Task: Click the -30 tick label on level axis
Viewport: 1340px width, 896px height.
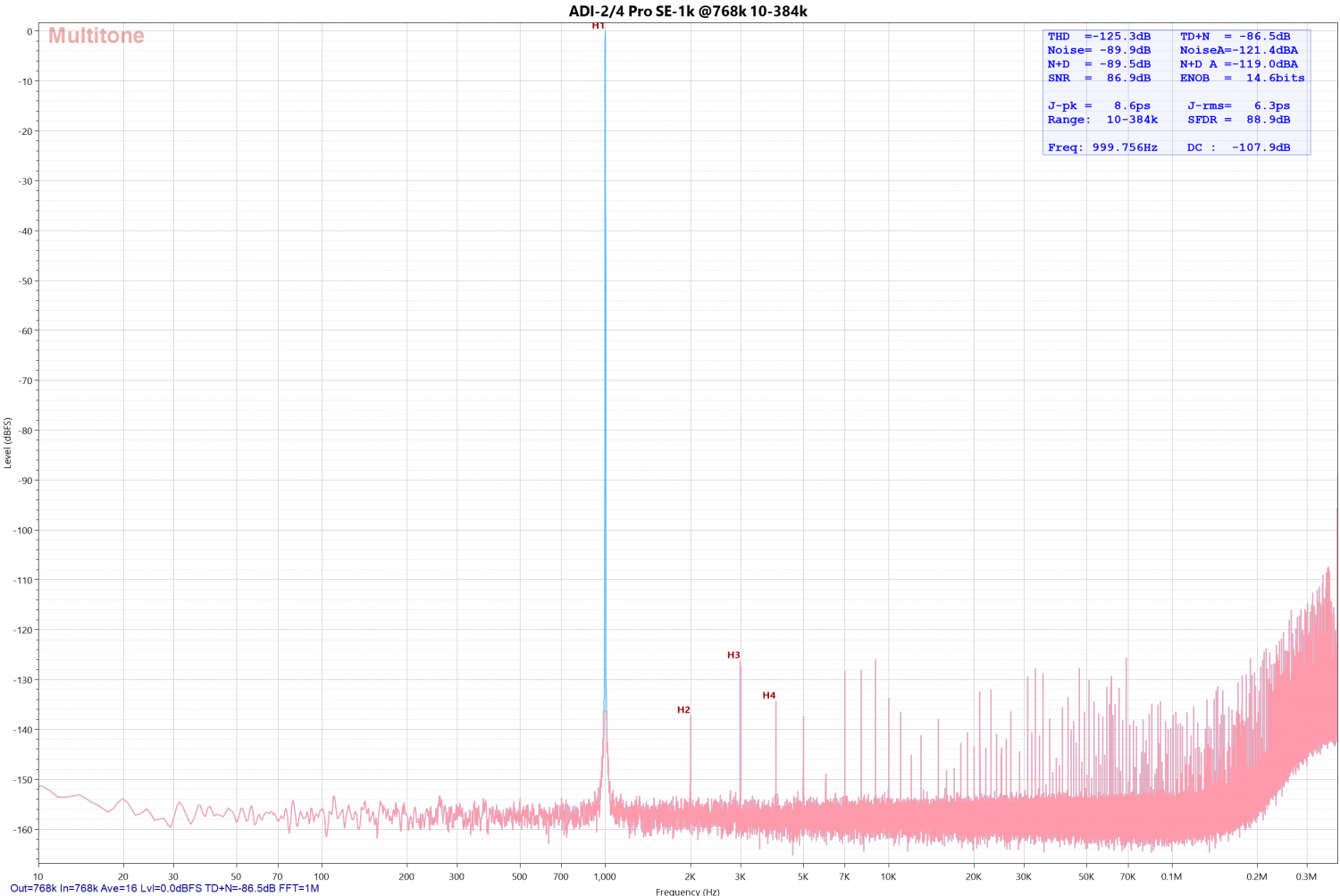Action: [26, 181]
